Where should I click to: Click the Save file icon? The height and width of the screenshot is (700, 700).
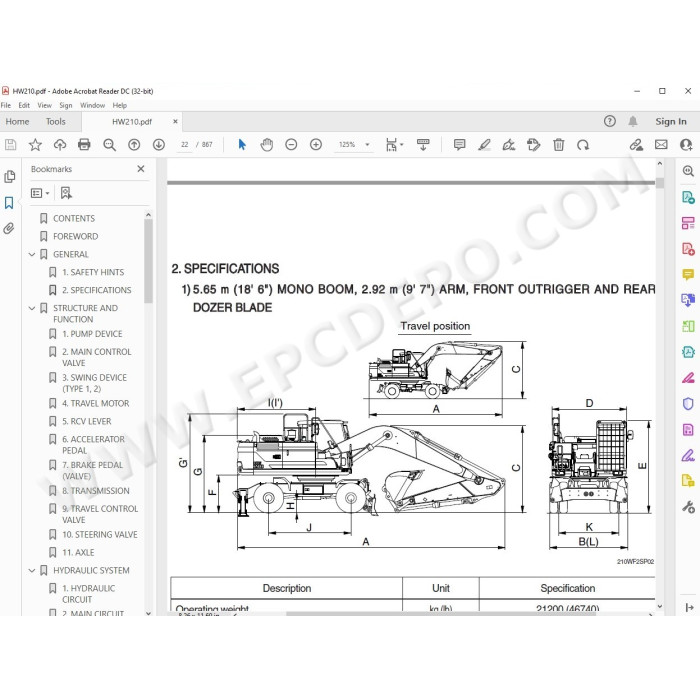[x=10, y=145]
